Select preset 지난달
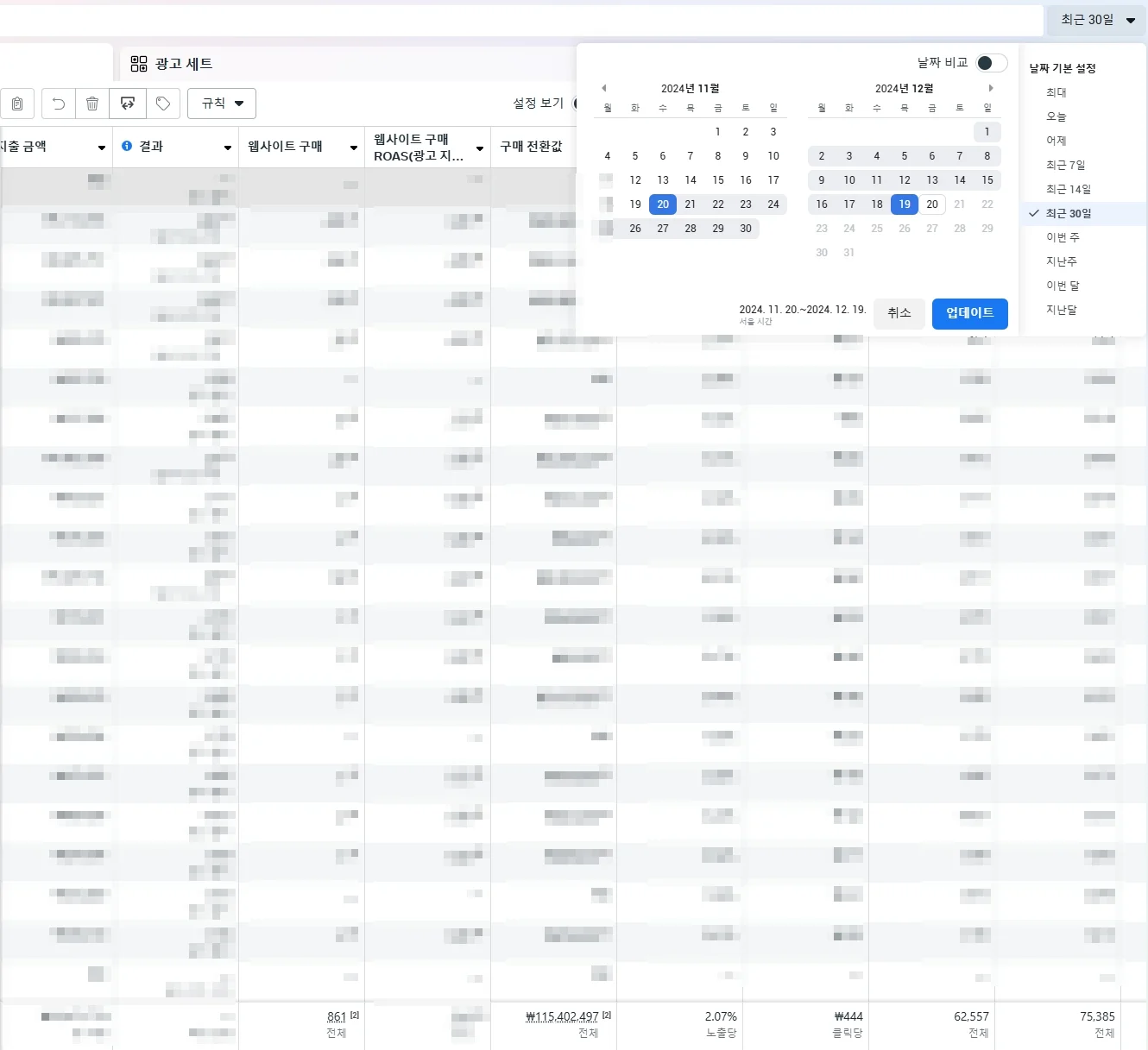The image size is (1148, 1050). click(1061, 310)
